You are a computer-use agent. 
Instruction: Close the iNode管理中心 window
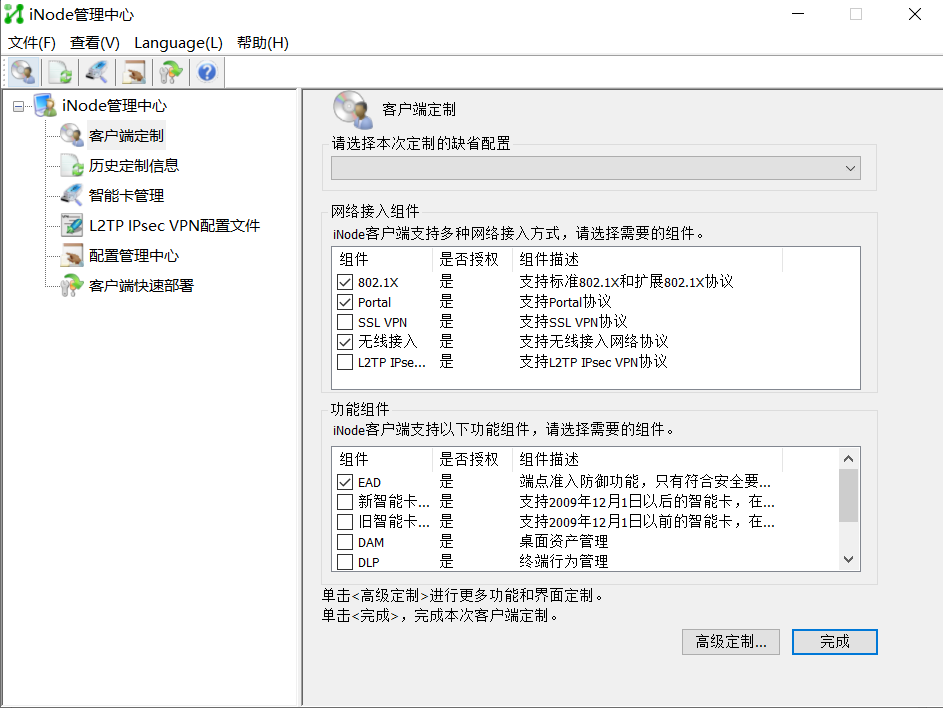[x=915, y=14]
